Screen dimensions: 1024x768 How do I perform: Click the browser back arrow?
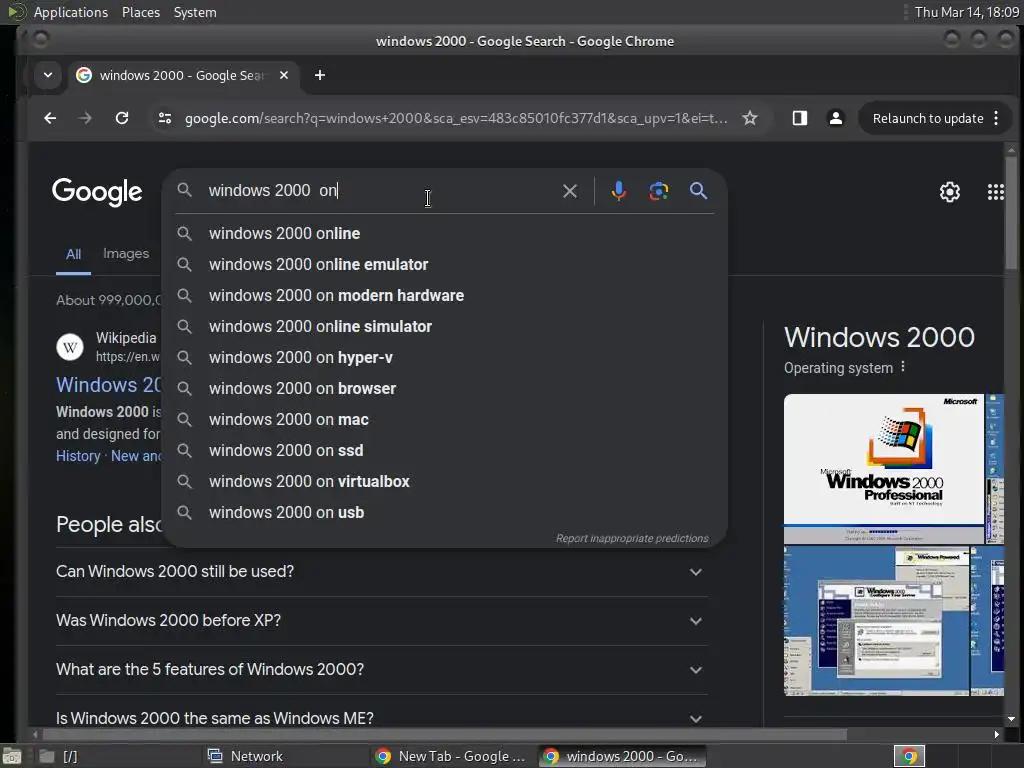(50, 118)
